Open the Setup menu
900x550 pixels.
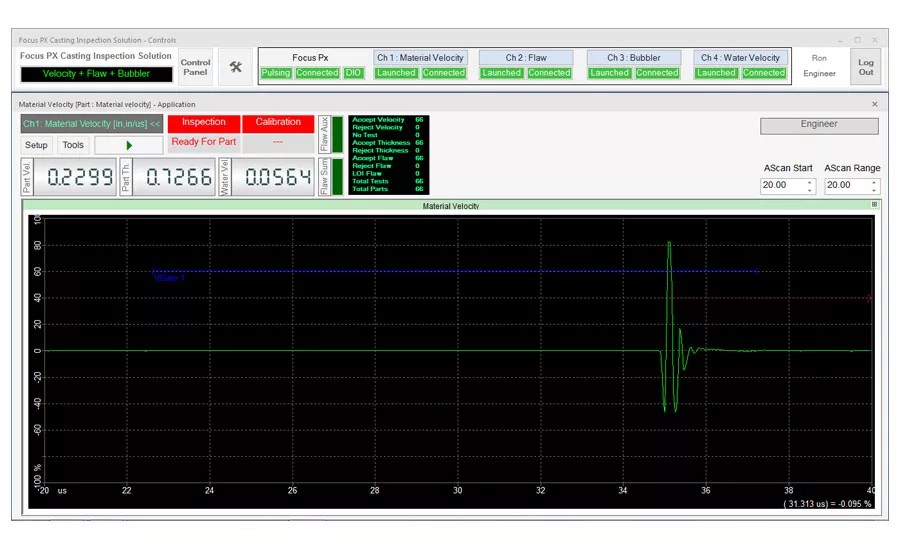36,145
